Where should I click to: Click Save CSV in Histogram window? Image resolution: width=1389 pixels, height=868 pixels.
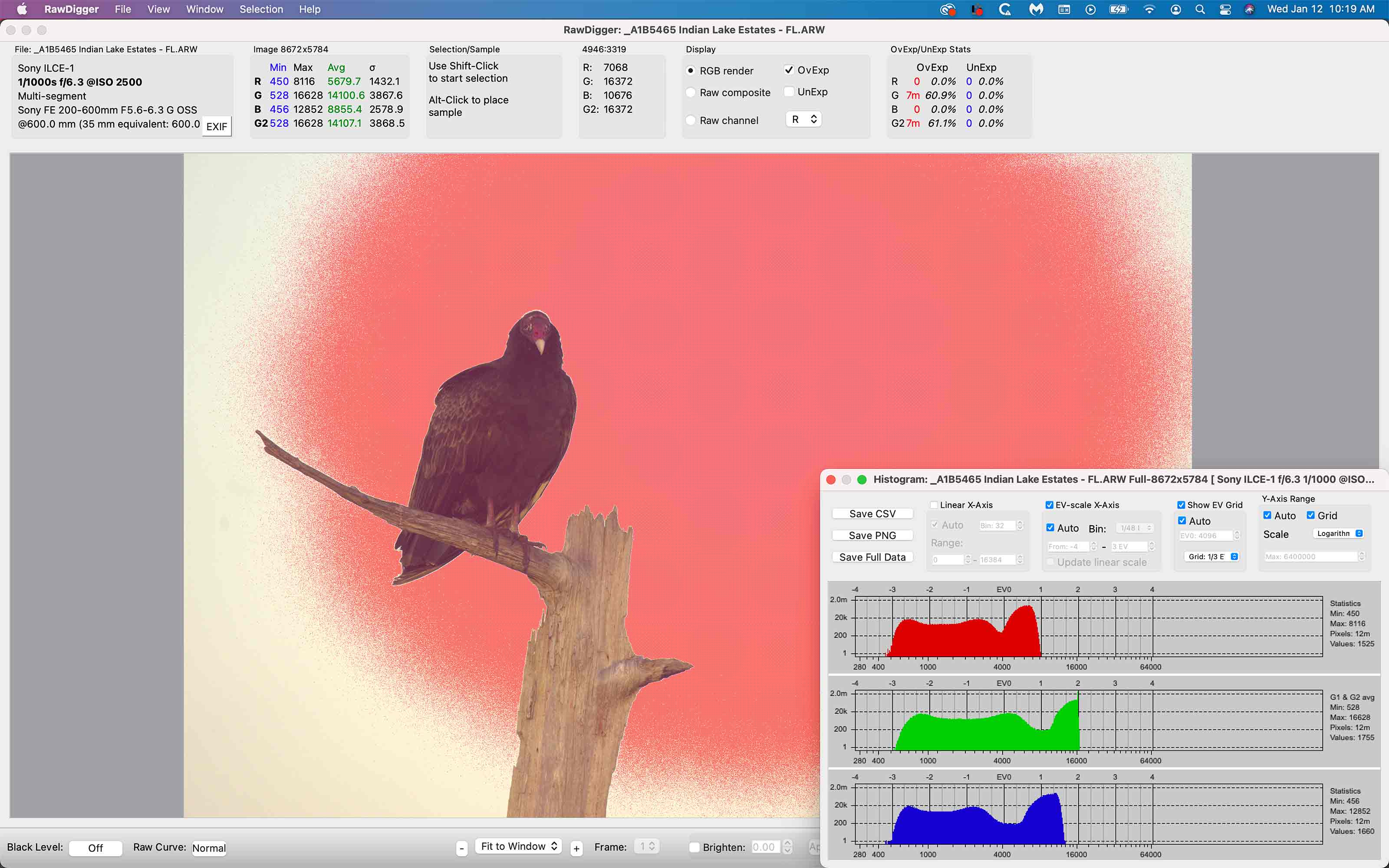point(872,514)
